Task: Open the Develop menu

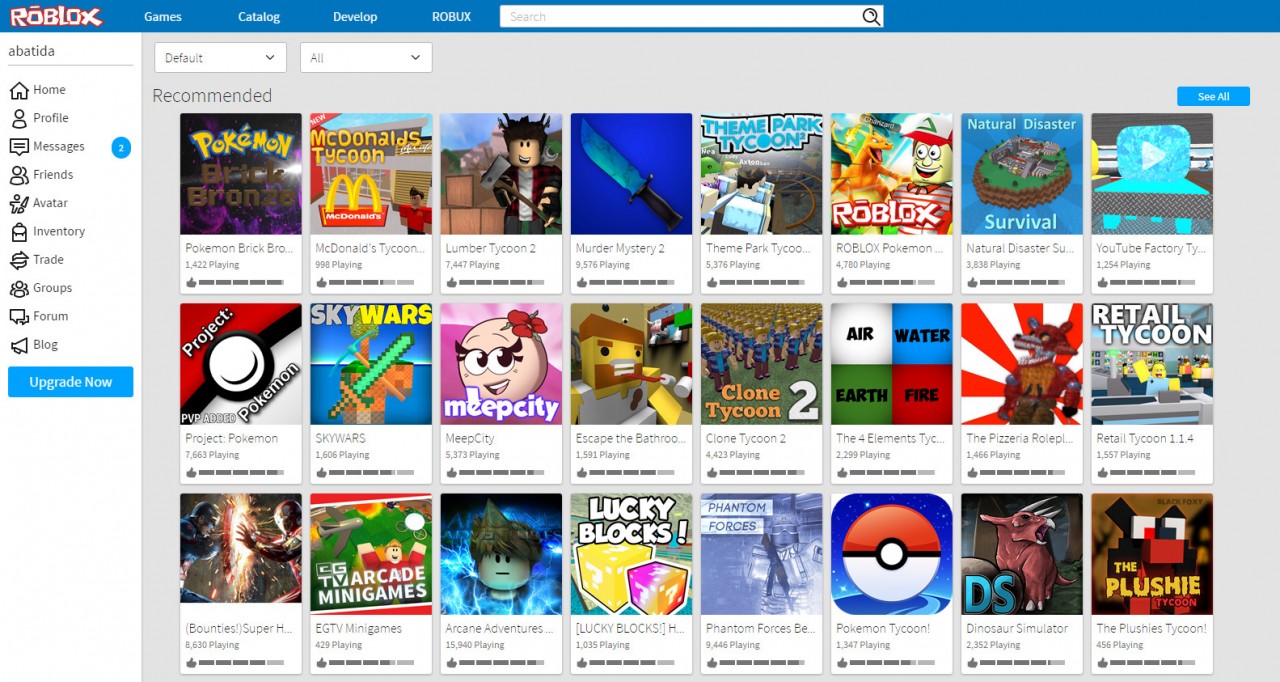Action: coord(355,17)
